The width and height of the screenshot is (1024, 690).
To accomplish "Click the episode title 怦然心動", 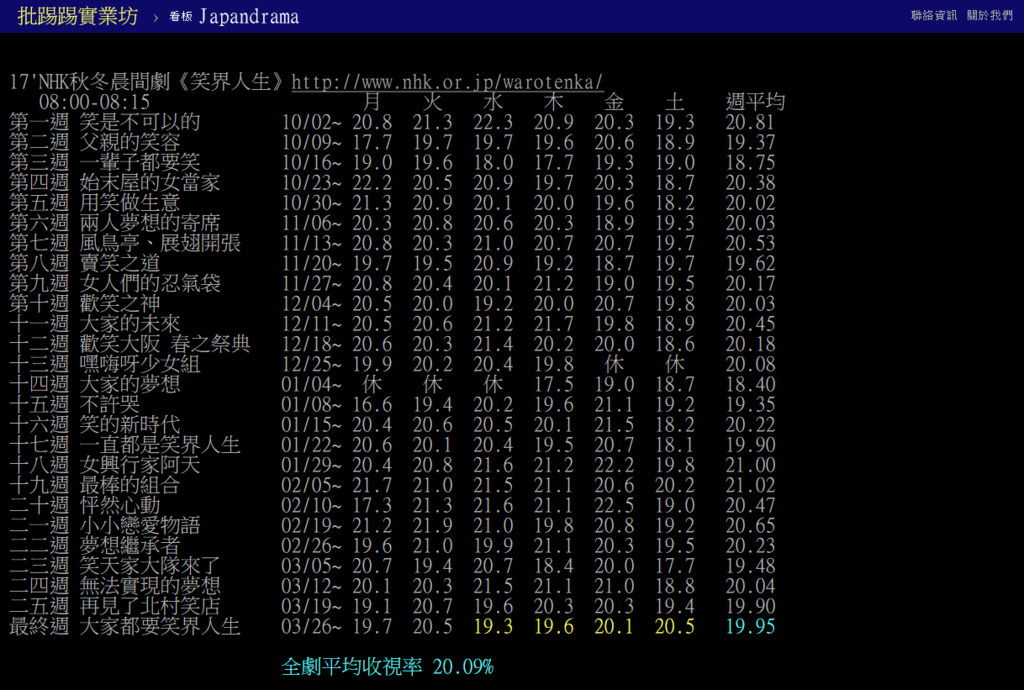I will click(x=120, y=506).
